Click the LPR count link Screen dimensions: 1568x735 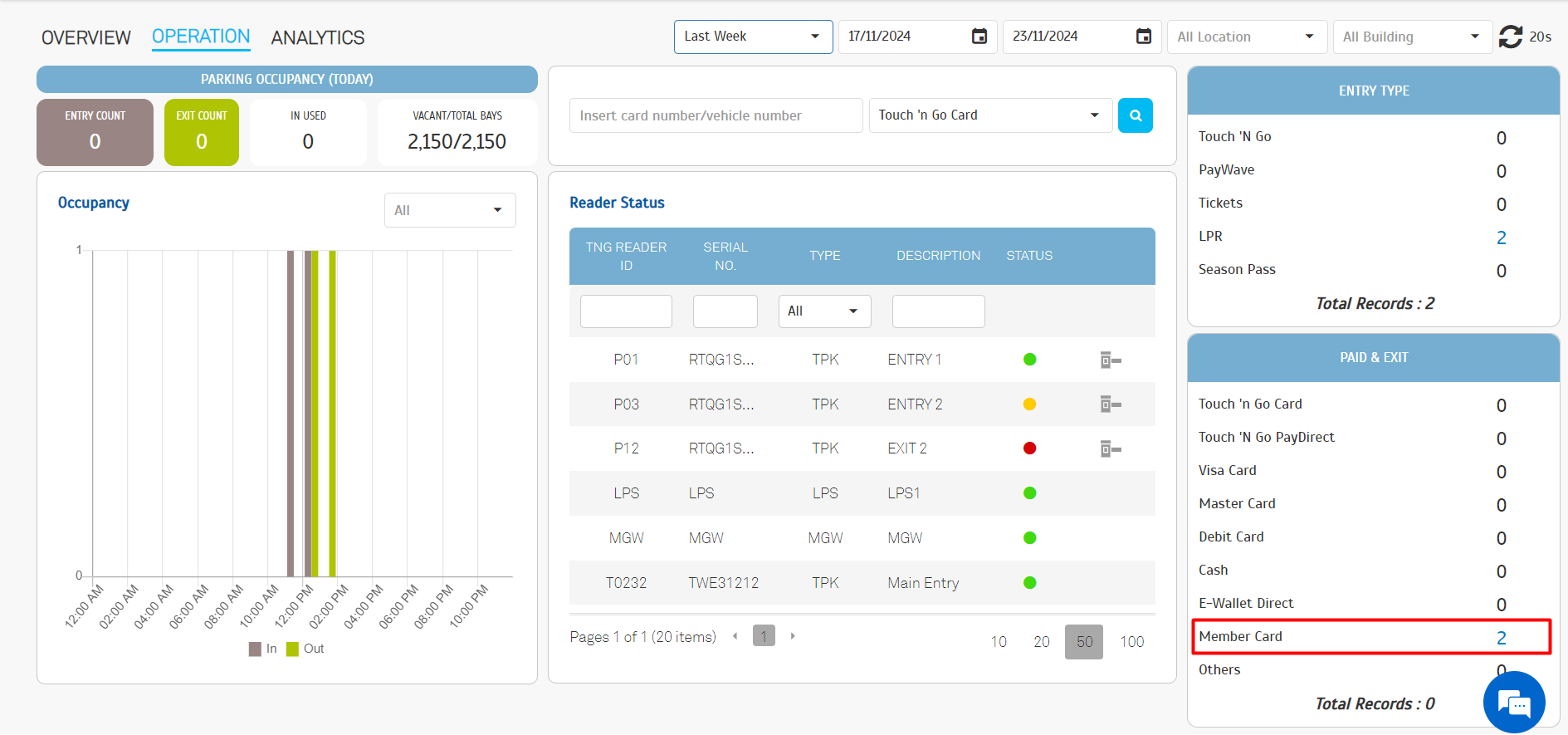pyautogui.click(x=1501, y=238)
